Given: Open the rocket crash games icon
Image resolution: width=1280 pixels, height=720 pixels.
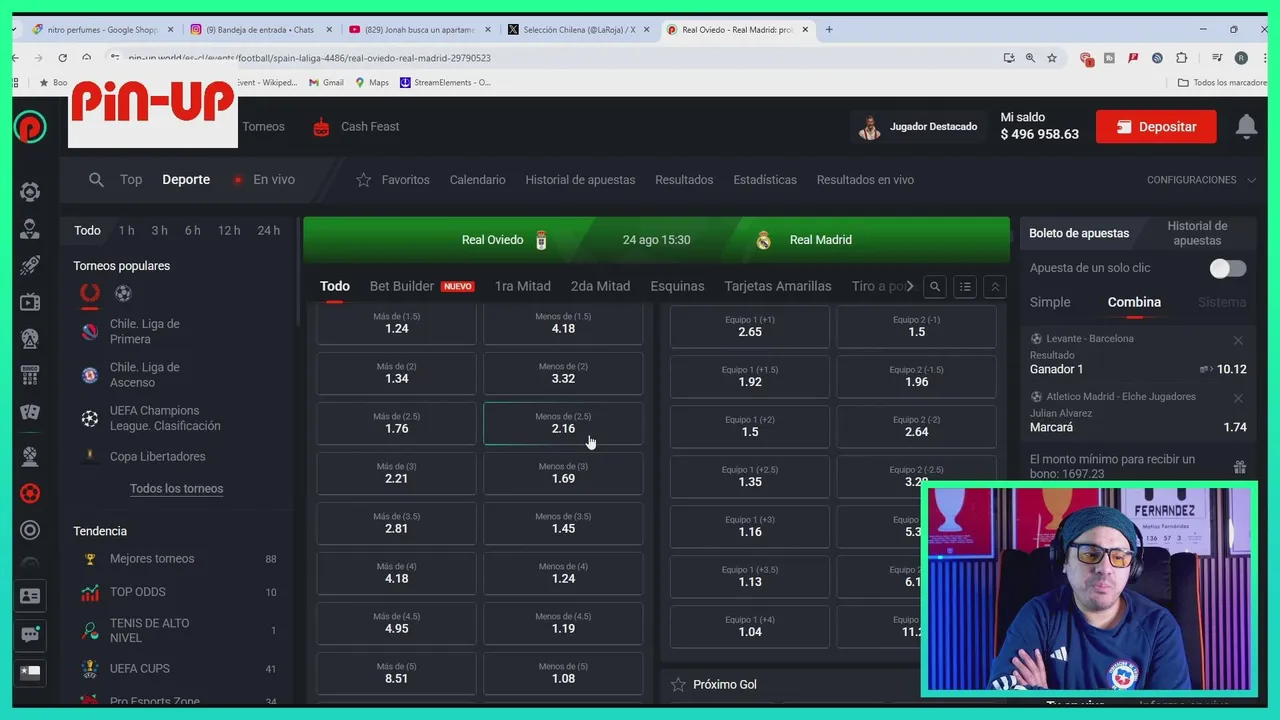Looking at the screenshot, I should (30, 265).
